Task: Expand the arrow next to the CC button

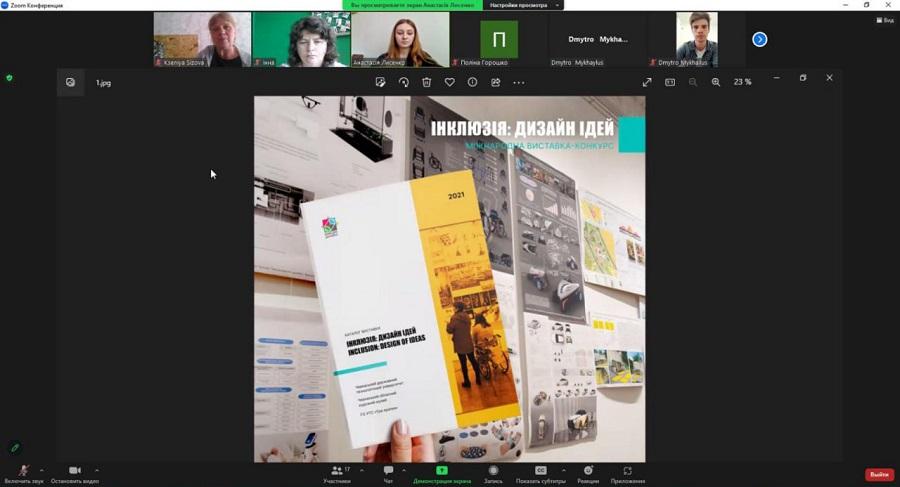Action: coord(564,470)
